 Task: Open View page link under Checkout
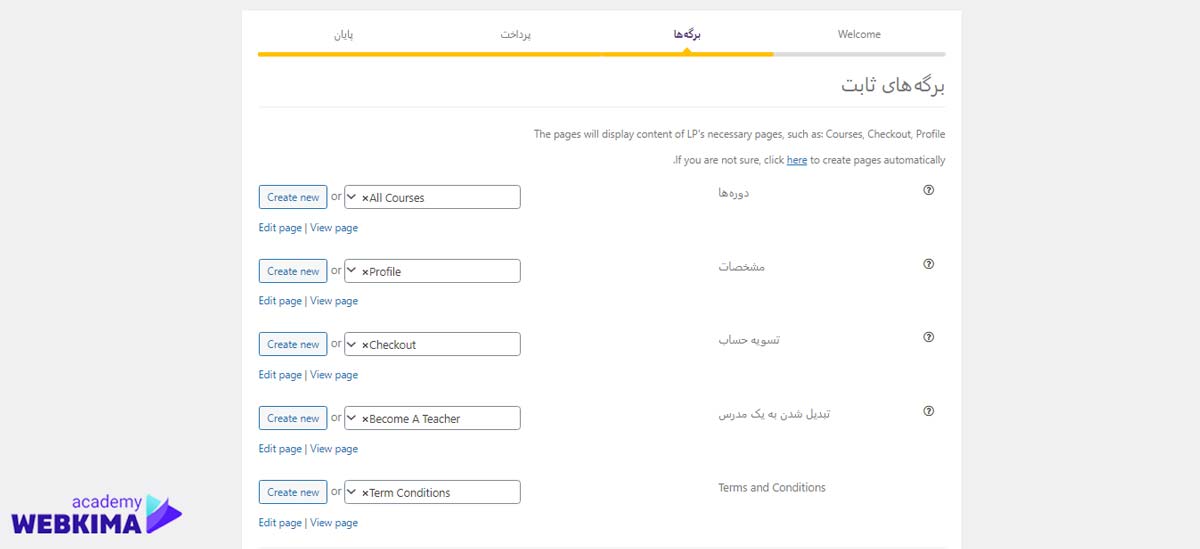[x=334, y=375]
